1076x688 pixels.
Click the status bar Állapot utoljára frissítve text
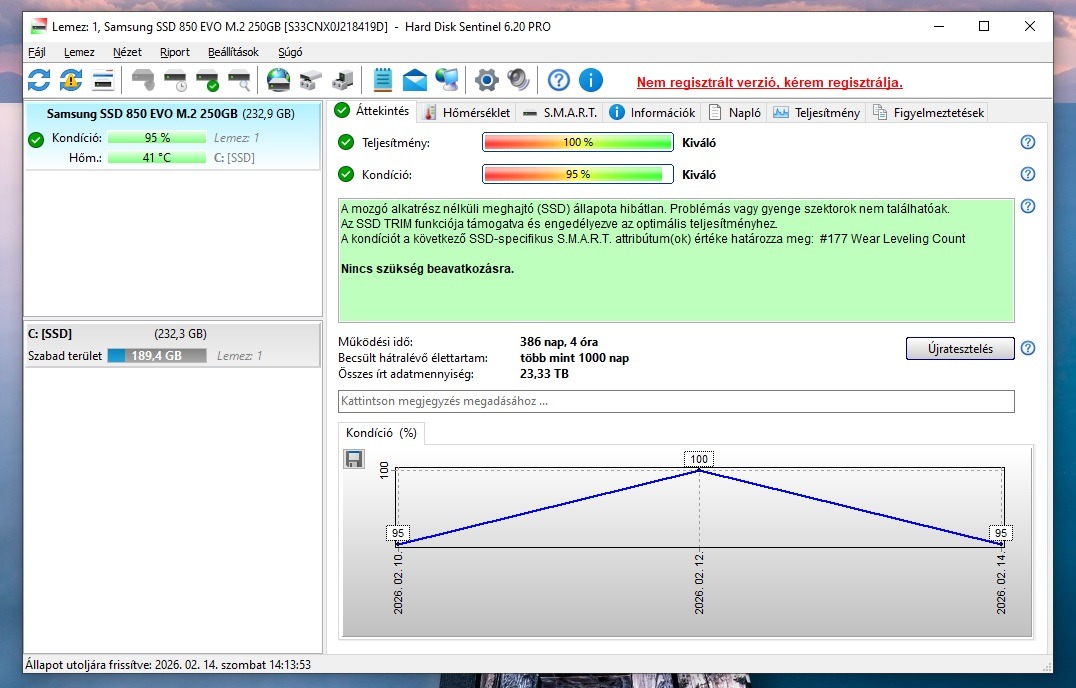tap(168, 665)
